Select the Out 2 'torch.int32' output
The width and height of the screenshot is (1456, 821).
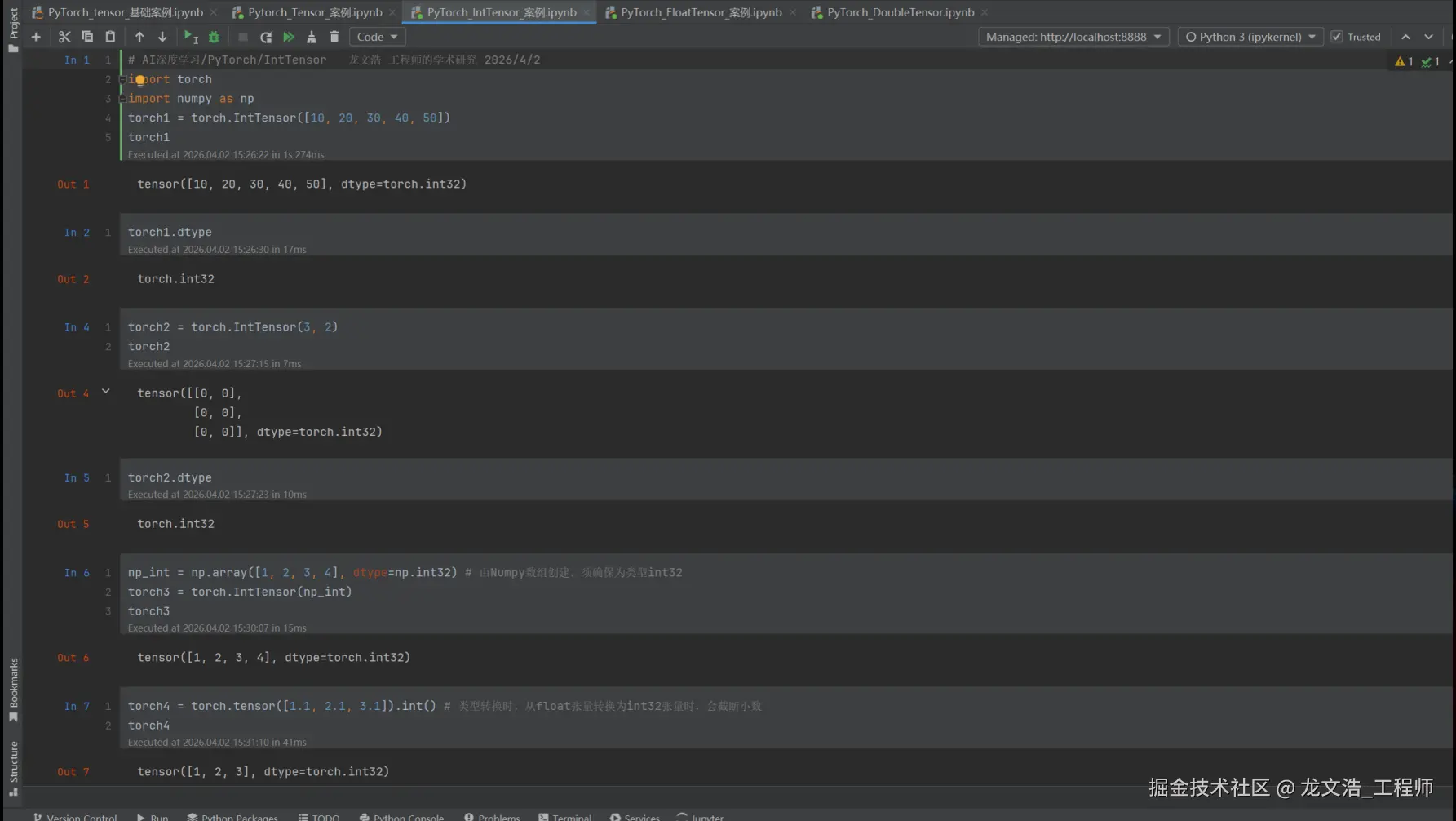click(x=176, y=279)
